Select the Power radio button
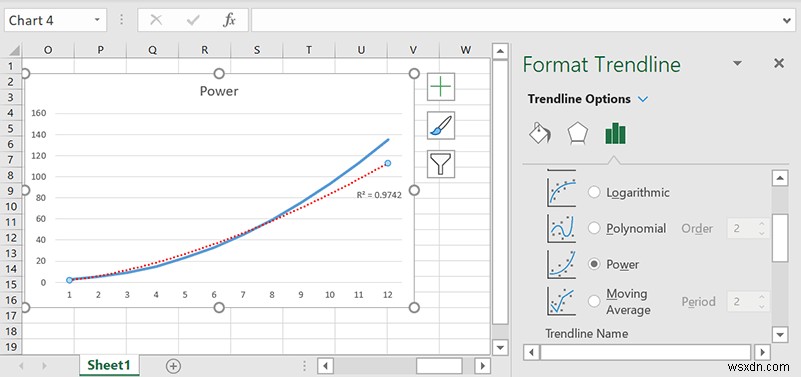801x377 pixels. point(594,264)
